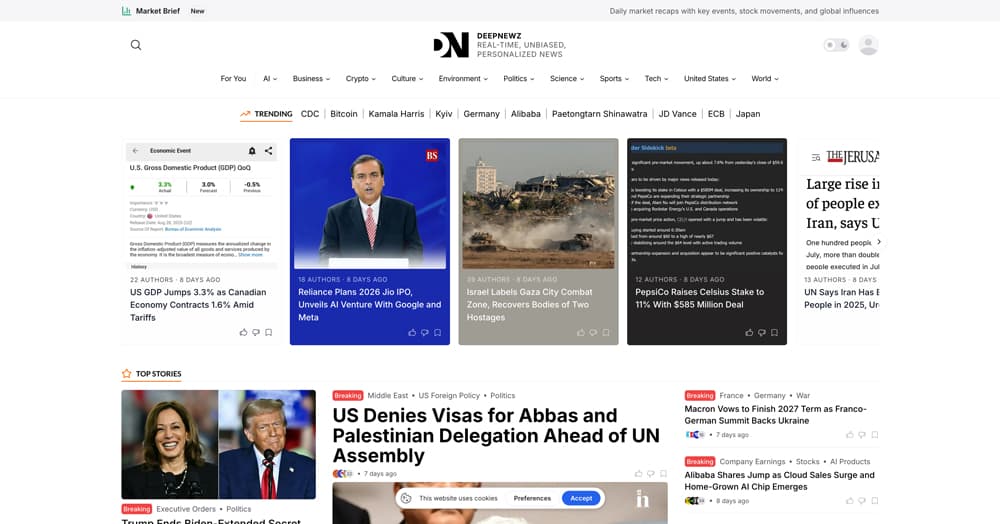This screenshot has height=524, width=1000.
Task: Select trending topic Bitcoin
Action: [344, 114]
